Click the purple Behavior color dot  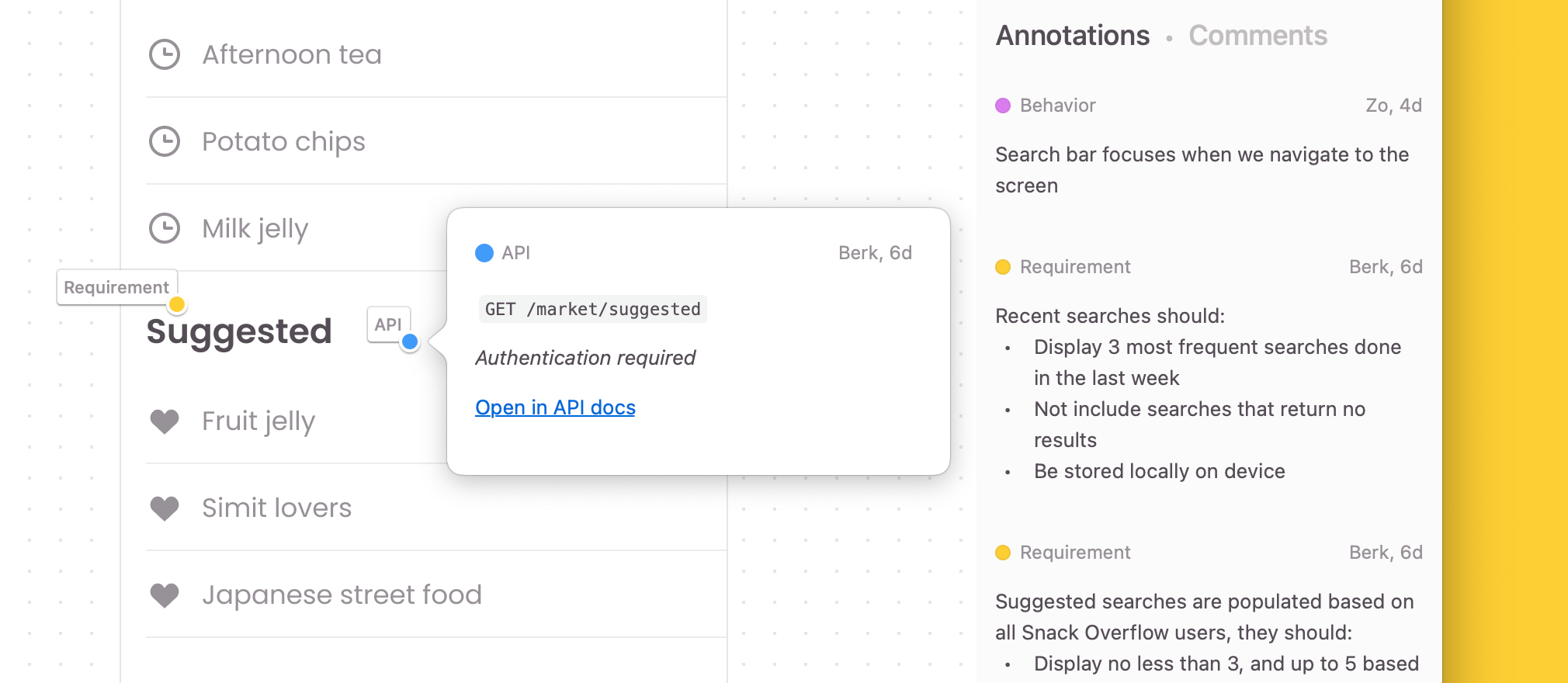click(1003, 106)
